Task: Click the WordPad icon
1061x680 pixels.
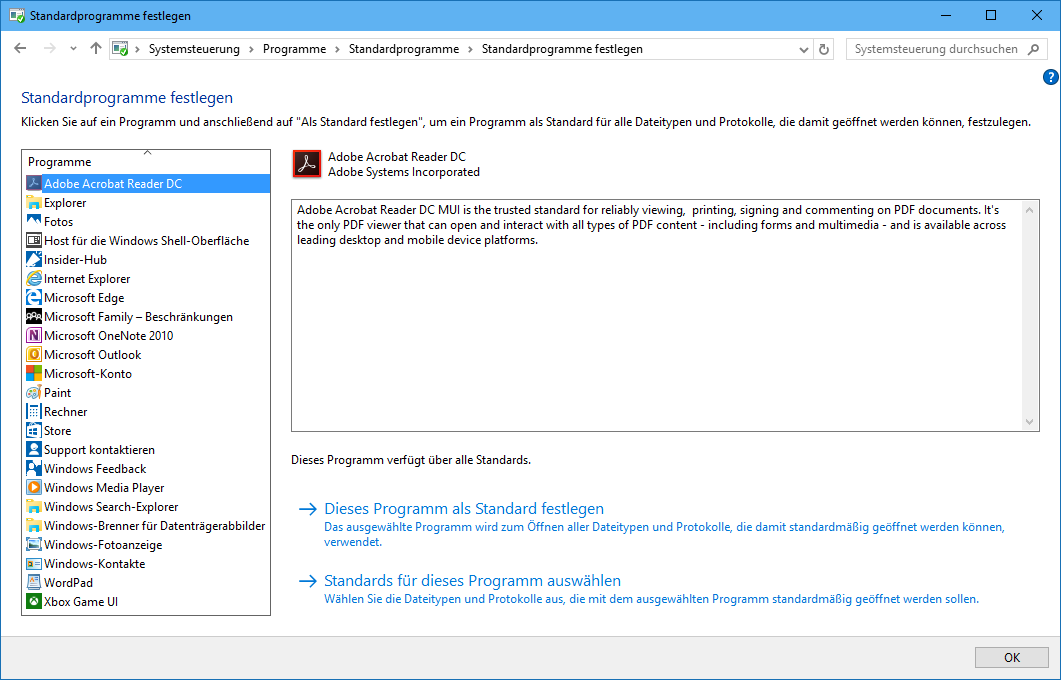Action: pyautogui.click(x=34, y=582)
